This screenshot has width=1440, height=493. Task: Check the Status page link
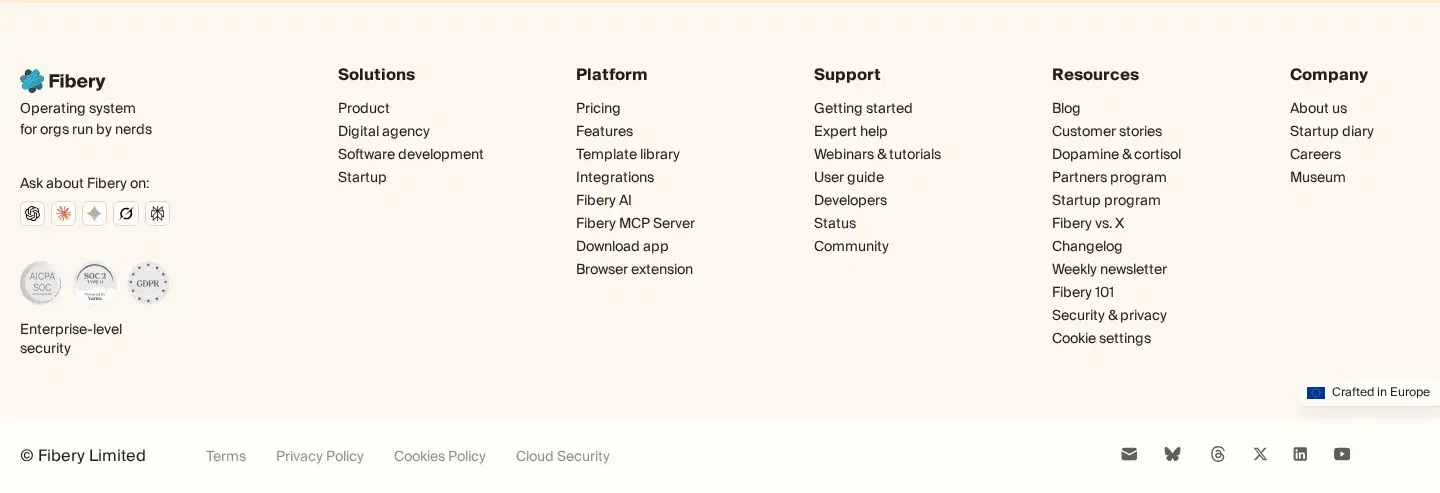(x=835, y=223)
